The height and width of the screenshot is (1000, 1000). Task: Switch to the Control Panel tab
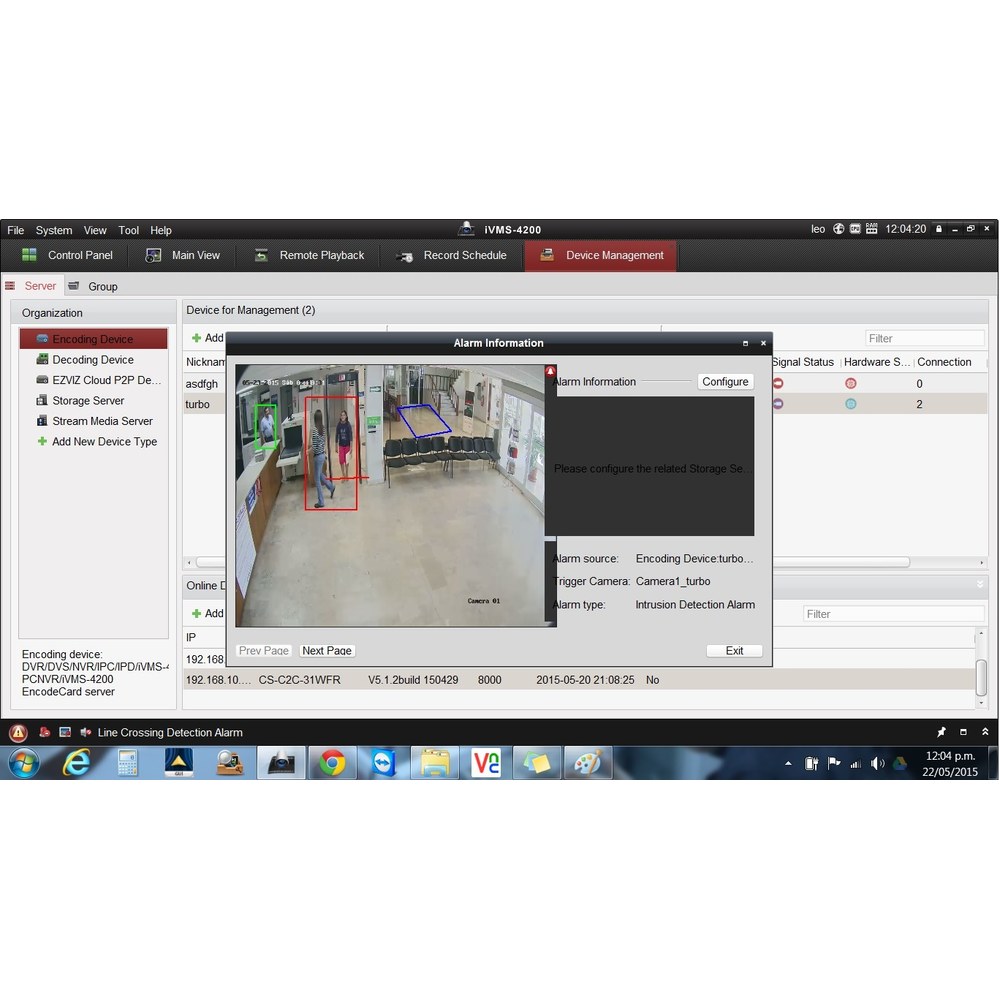coord(68,255)
